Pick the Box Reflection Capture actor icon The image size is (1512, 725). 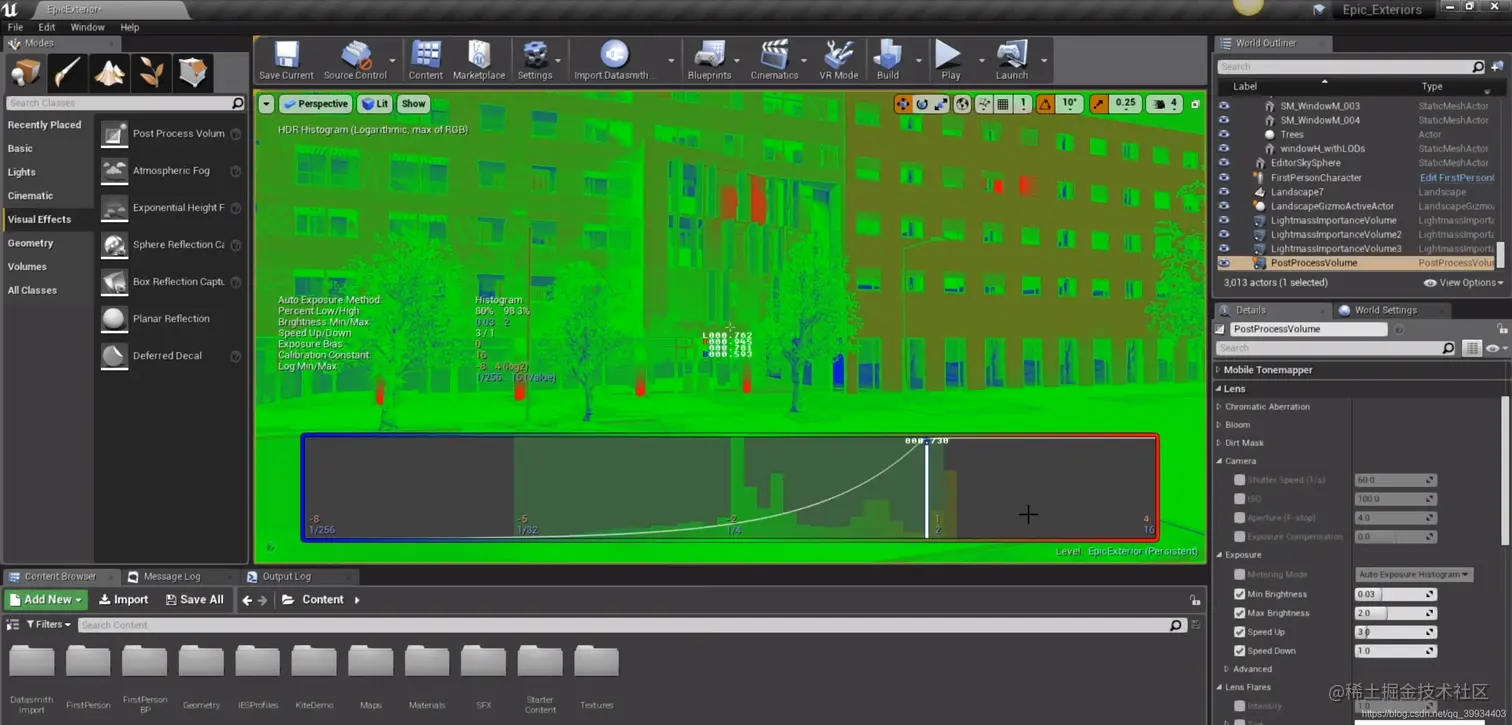[x=114, y=282]
